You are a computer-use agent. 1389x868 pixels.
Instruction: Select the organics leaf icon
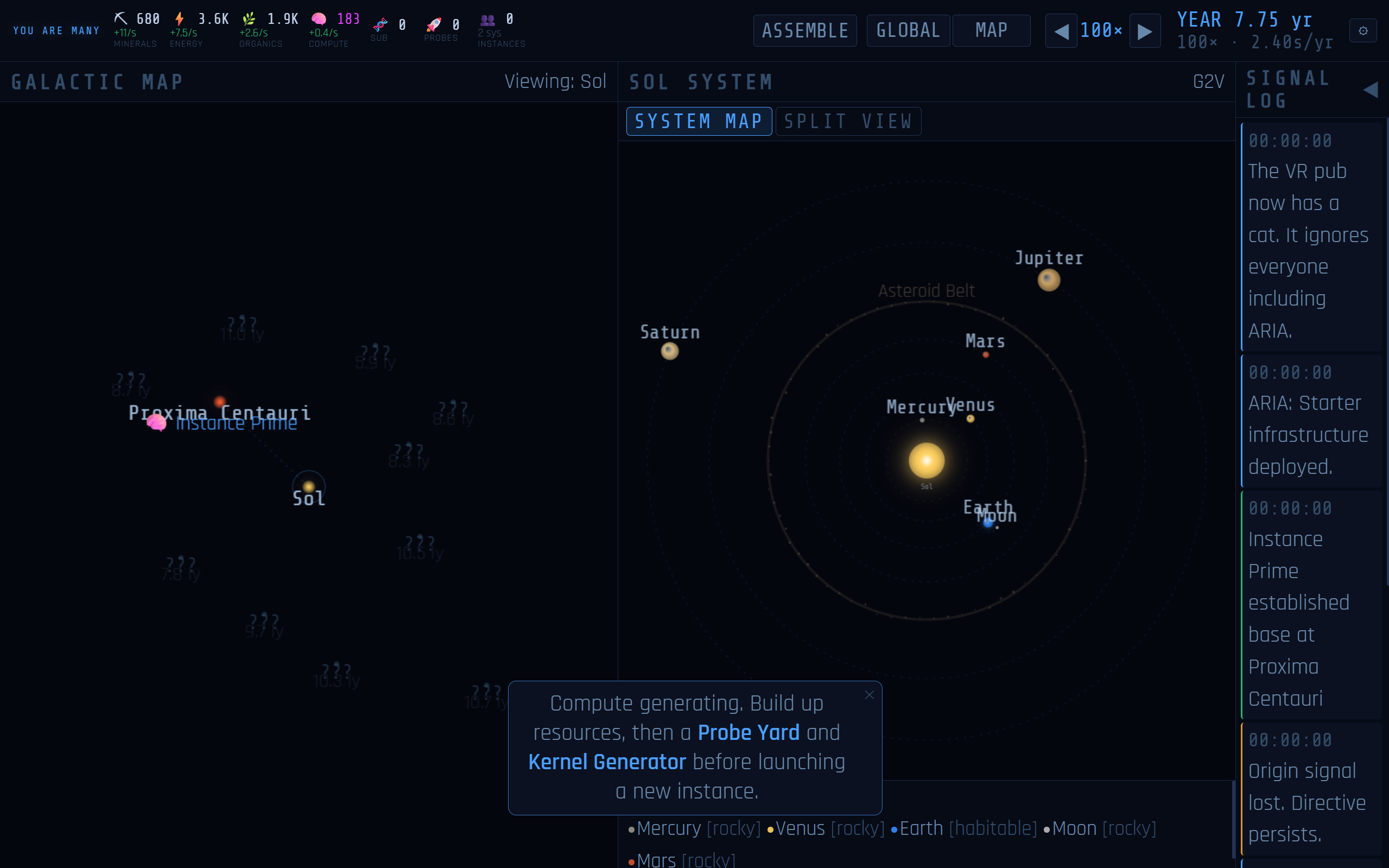pyautogui.click(x=249, y=18)
